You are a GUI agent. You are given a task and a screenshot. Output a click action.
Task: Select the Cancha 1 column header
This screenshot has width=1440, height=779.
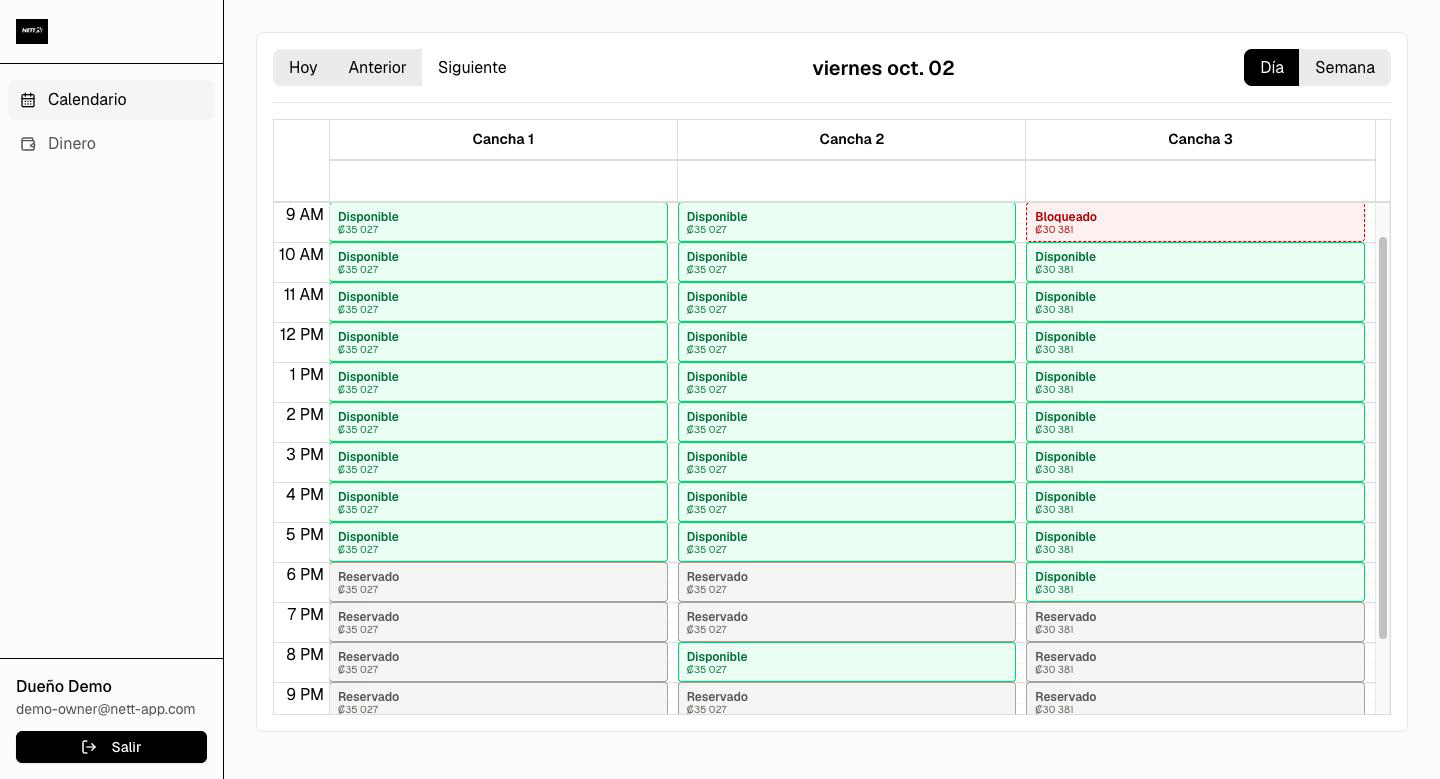503,139
